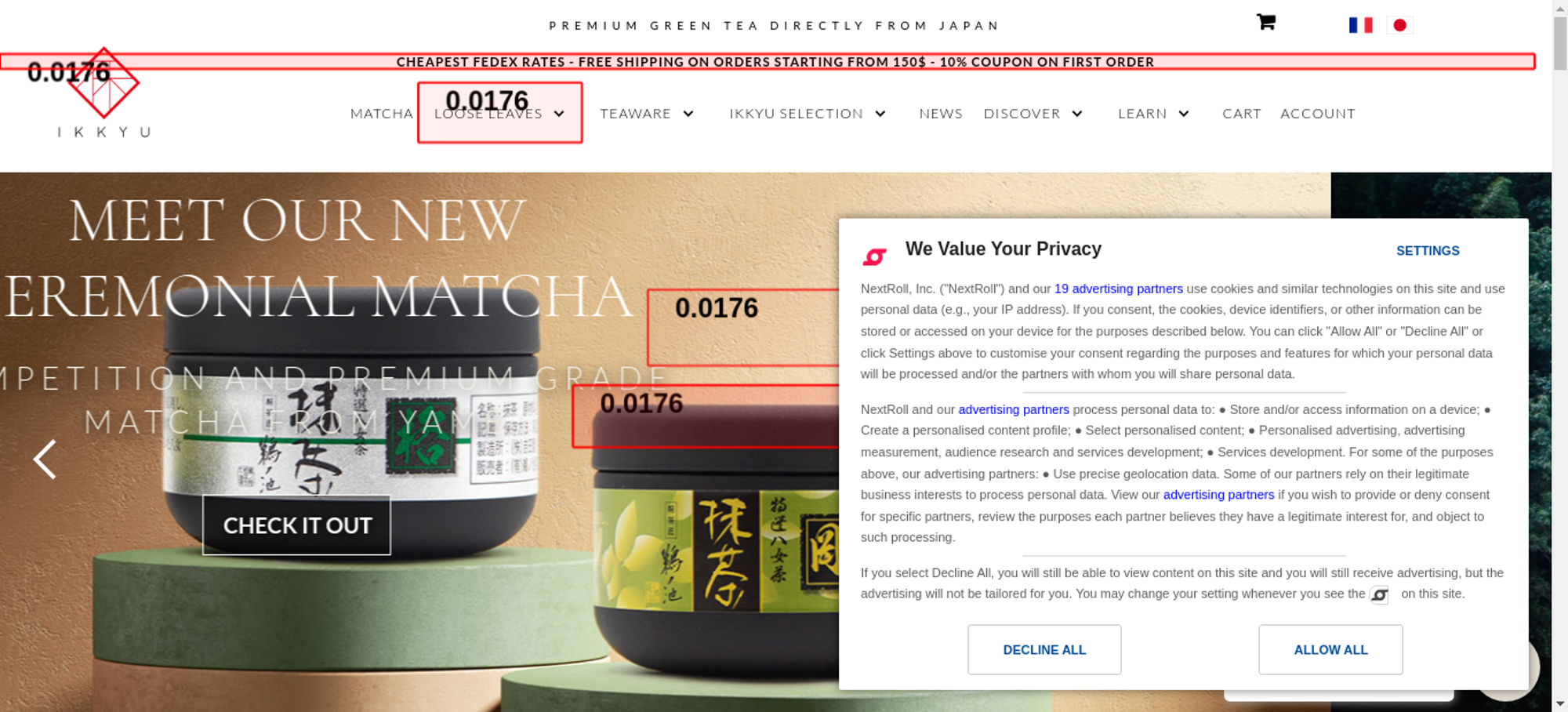Click the NextRoll logo in privacy dialog
1568x712 pixels.
[874, 256]
